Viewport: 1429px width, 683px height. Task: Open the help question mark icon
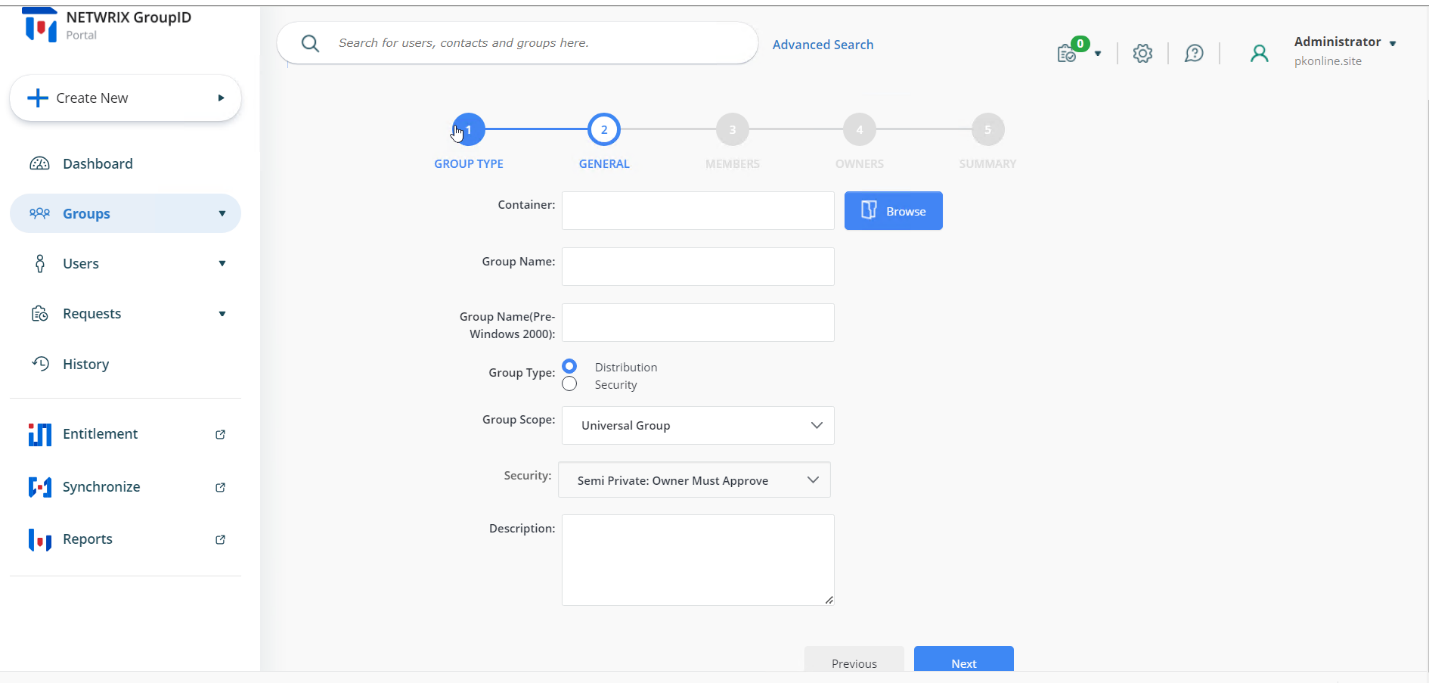[1194, 53]
